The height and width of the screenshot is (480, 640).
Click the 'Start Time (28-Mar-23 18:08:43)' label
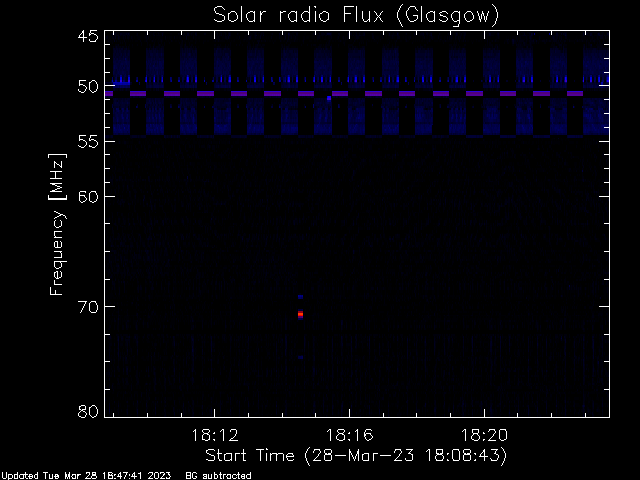click(x=356, y=456)
